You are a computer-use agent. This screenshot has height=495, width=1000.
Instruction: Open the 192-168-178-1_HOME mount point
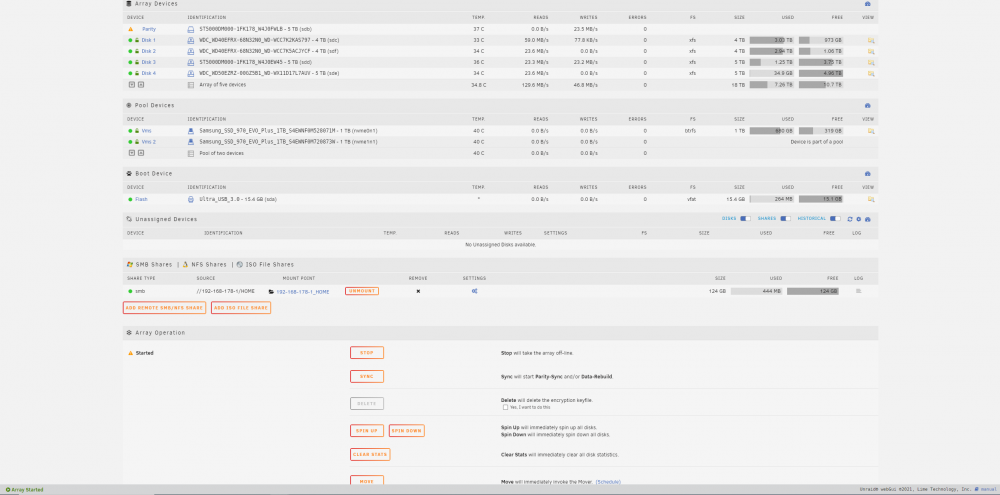point(303,292)
